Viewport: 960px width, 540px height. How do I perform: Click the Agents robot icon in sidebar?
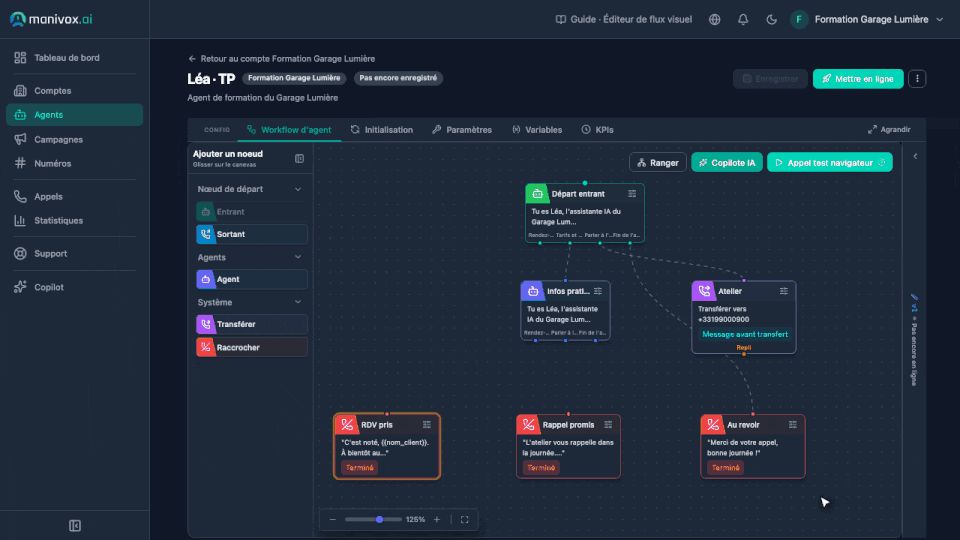(x=20, y=115)
